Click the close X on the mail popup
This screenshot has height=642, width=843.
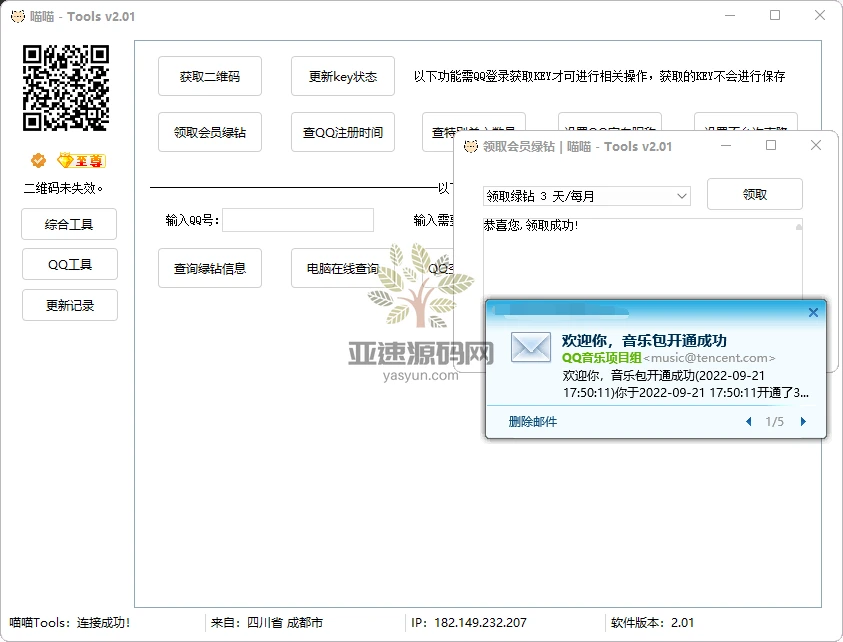[813, 312]
